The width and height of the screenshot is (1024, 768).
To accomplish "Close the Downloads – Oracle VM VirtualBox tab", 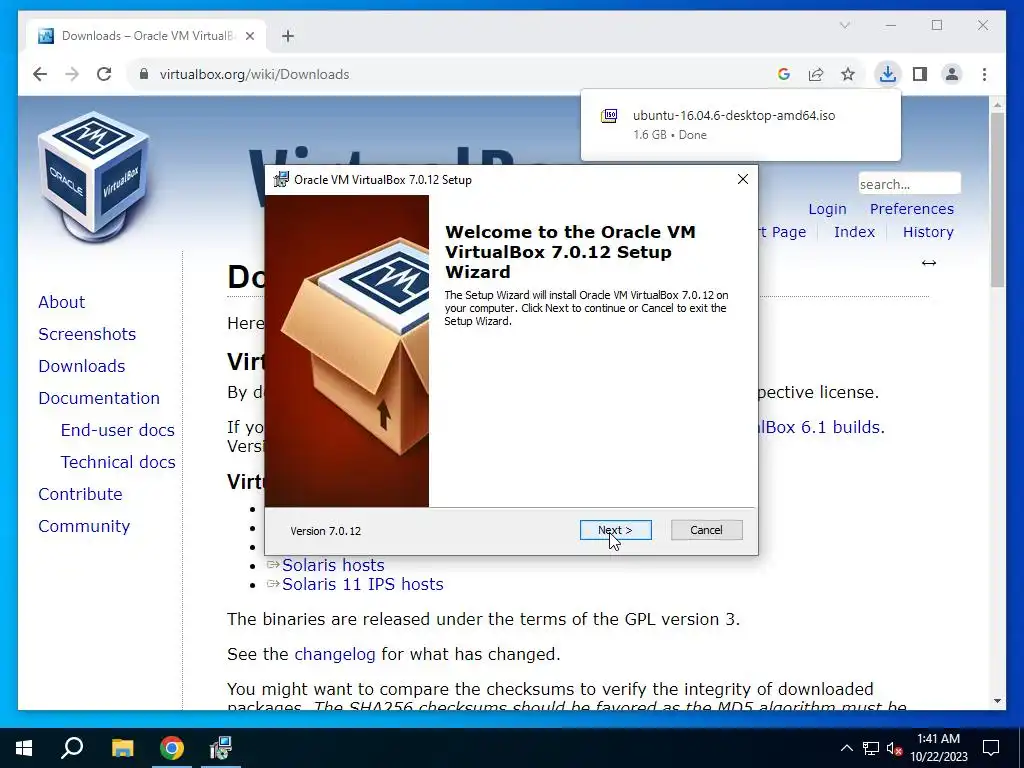I will point(249,36).
